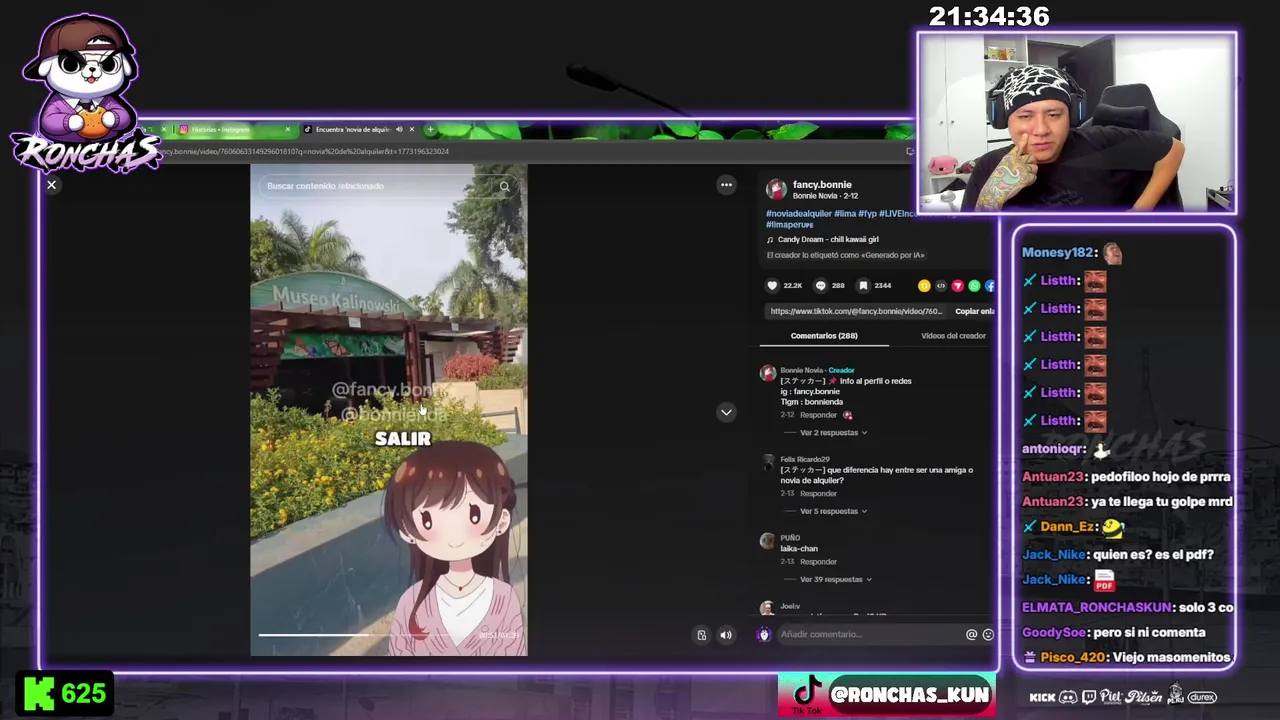This screenshot has height=720, width=1280.
Task: Expand Ver 39 respuestas
Action: tap(836, 579)
